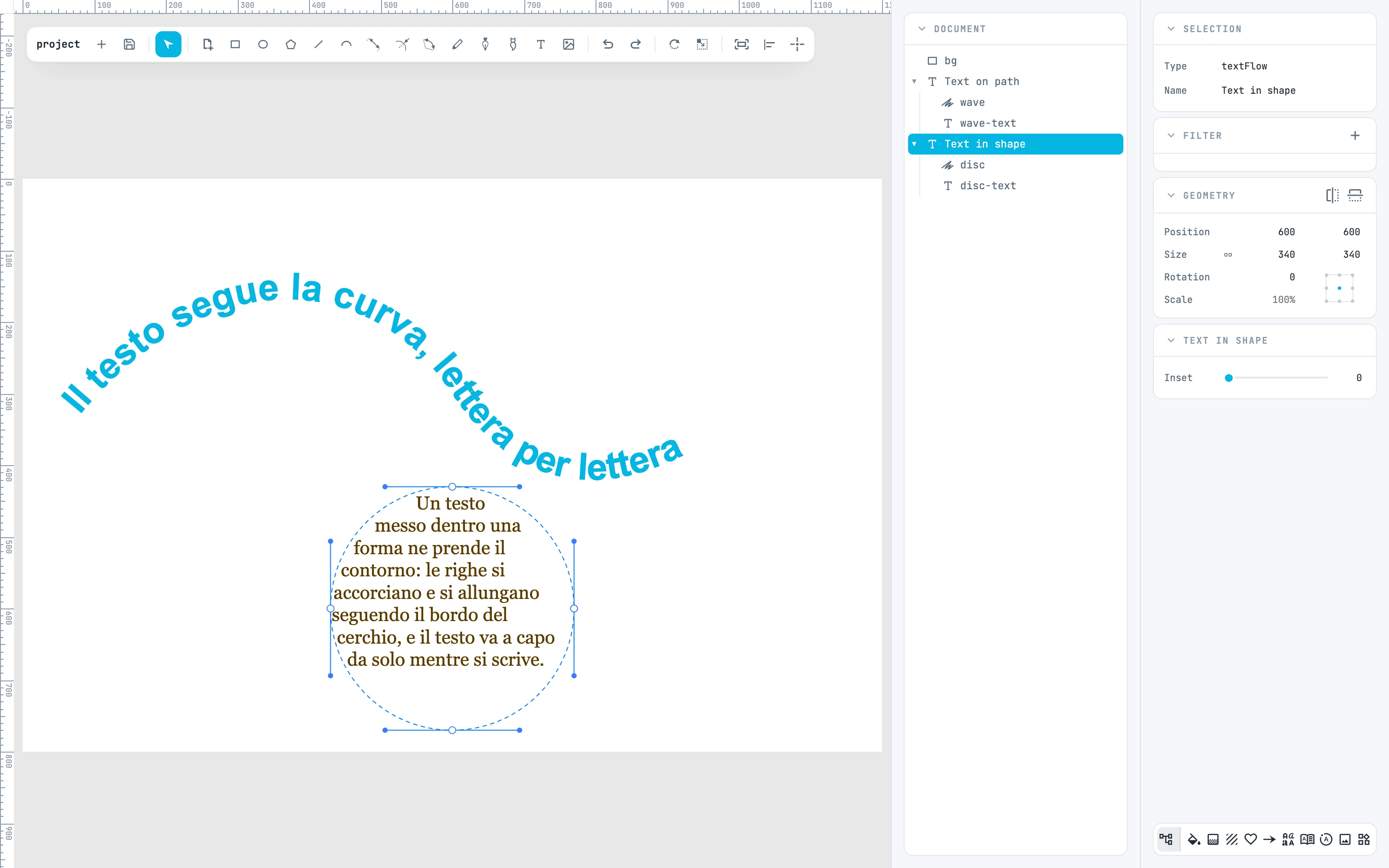Add a new project with plus icon

click(x=102, y=44)
